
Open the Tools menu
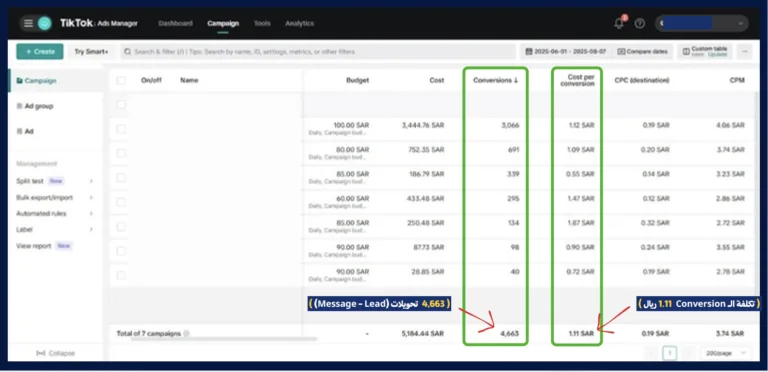point(262,23)
